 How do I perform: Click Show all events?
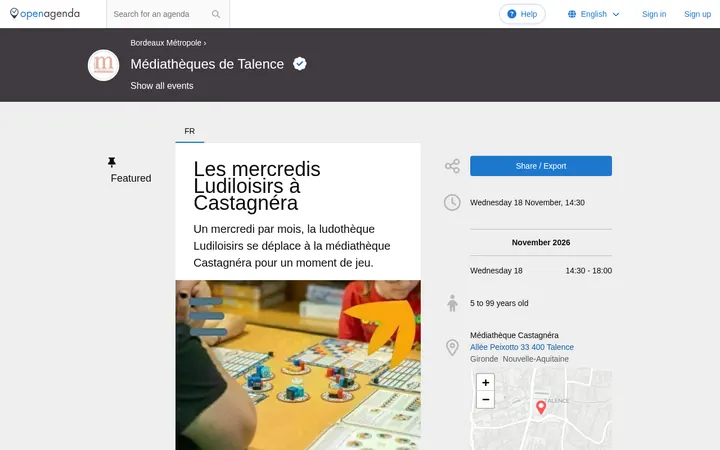point(162,86)
